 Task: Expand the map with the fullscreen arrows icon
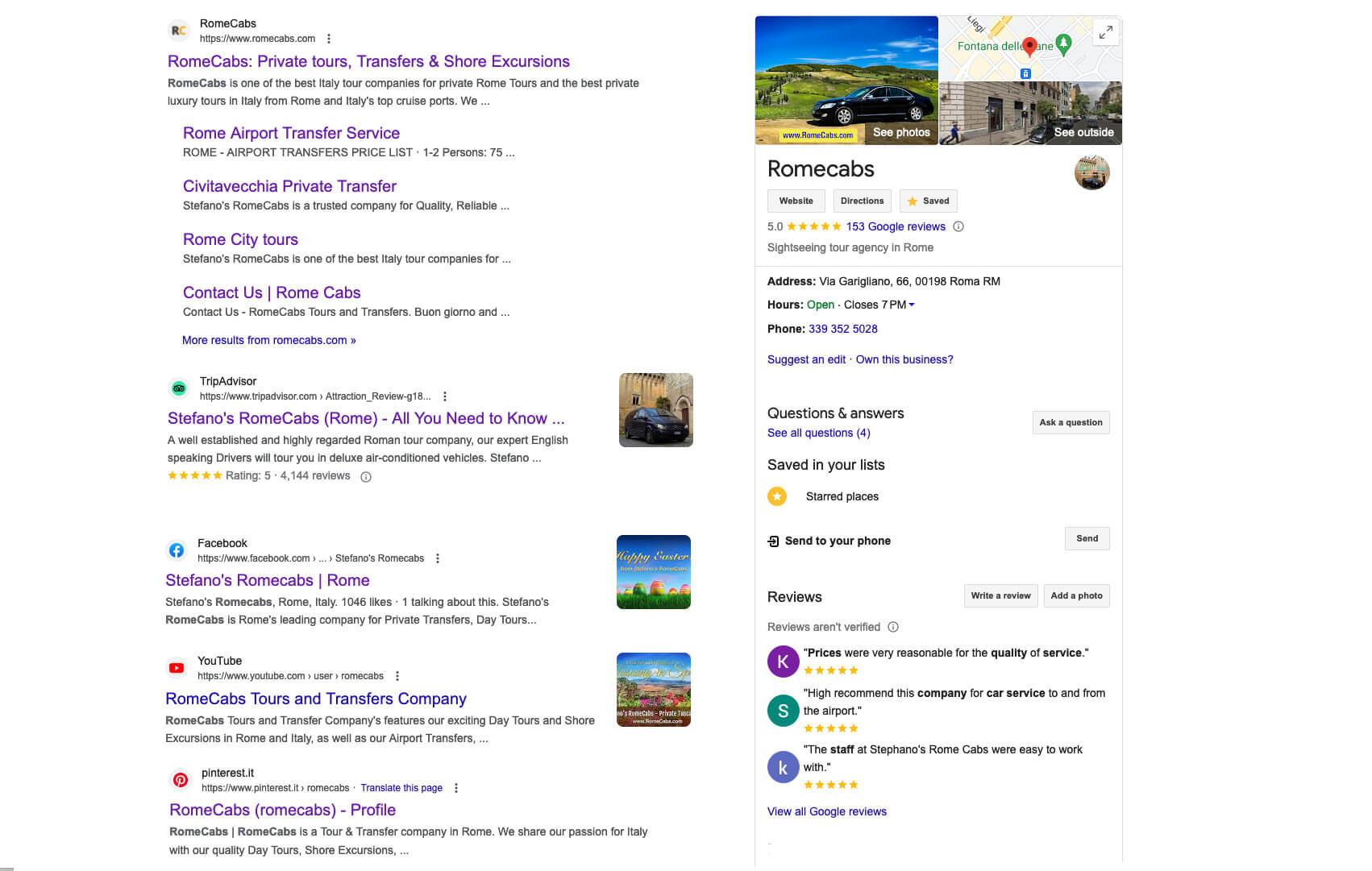pyautogui.click(x=1106, y=31)
